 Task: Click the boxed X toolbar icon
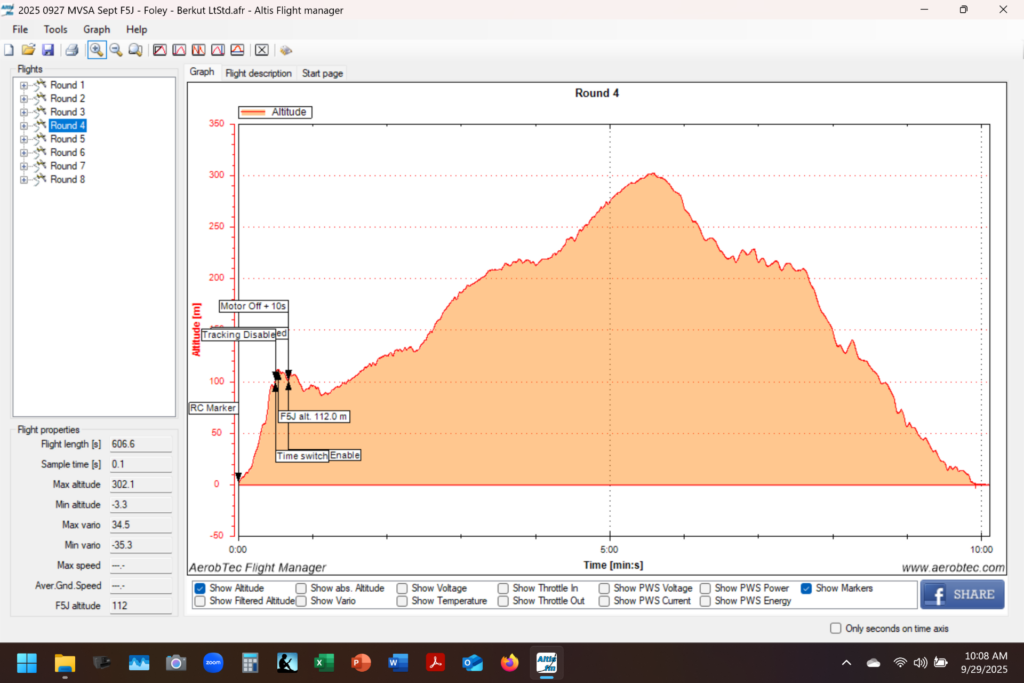pos(261,50)
